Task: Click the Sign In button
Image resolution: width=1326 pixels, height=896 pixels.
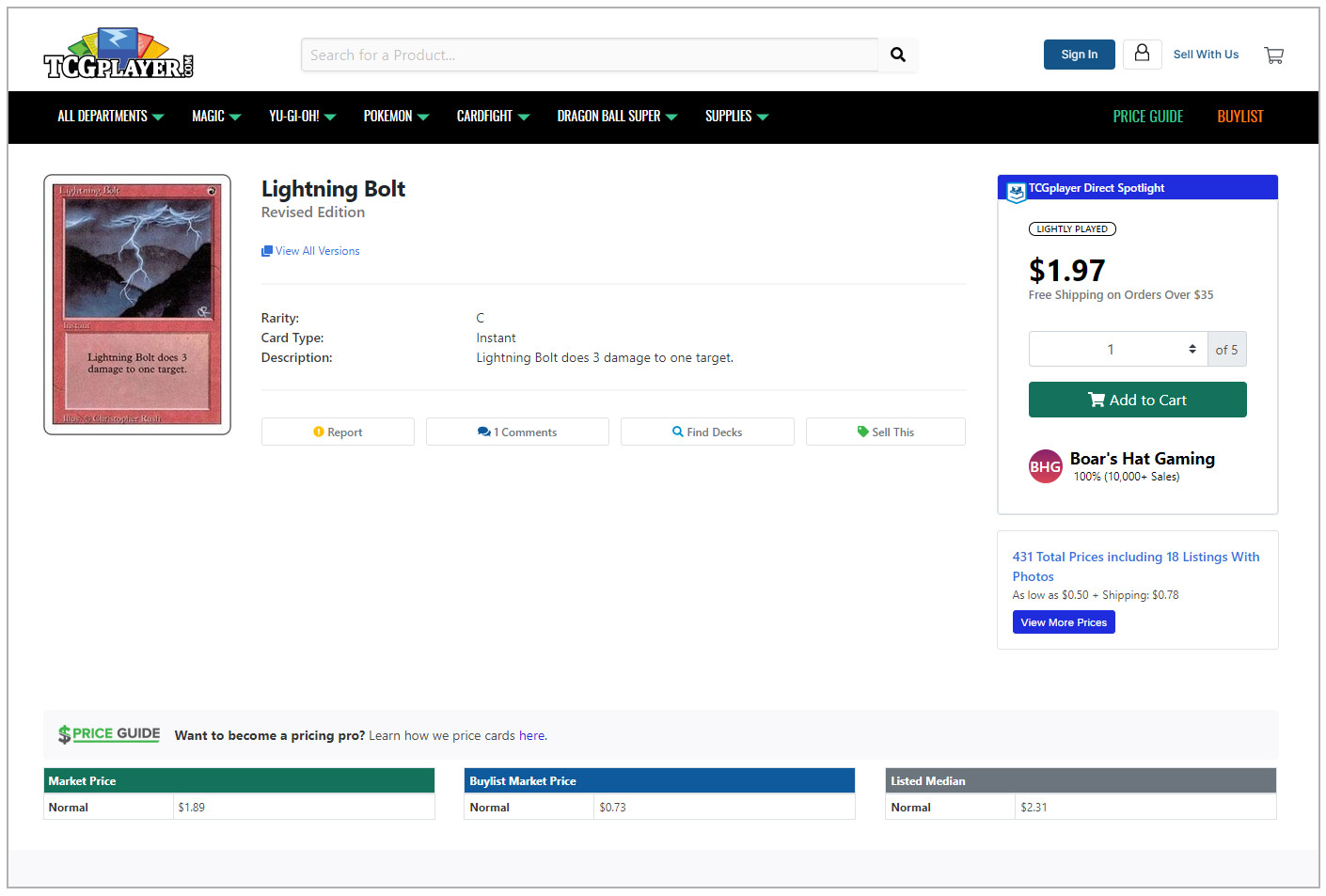Action: [1079, 55]
